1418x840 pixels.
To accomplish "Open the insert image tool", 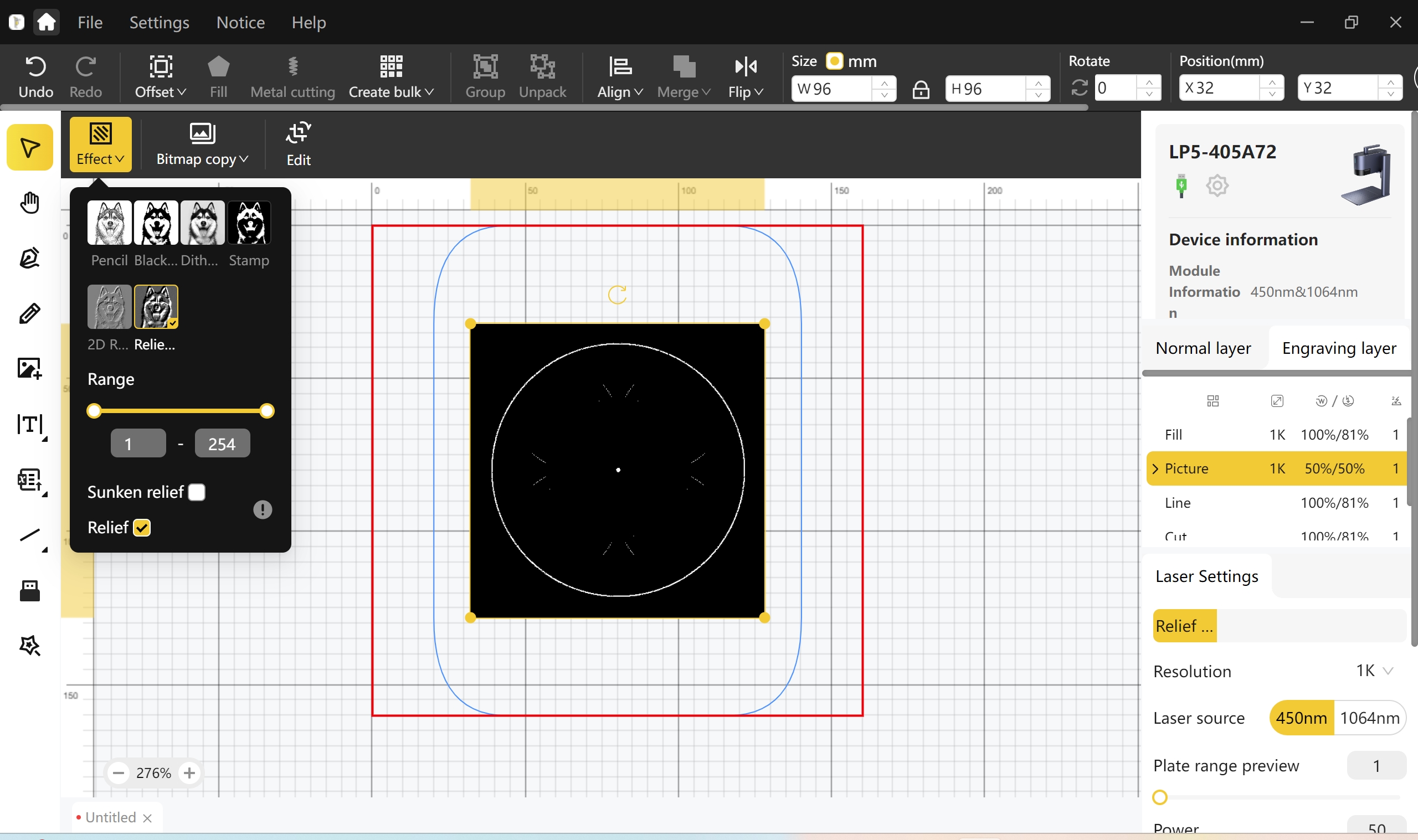I will (x=29, y=368).
